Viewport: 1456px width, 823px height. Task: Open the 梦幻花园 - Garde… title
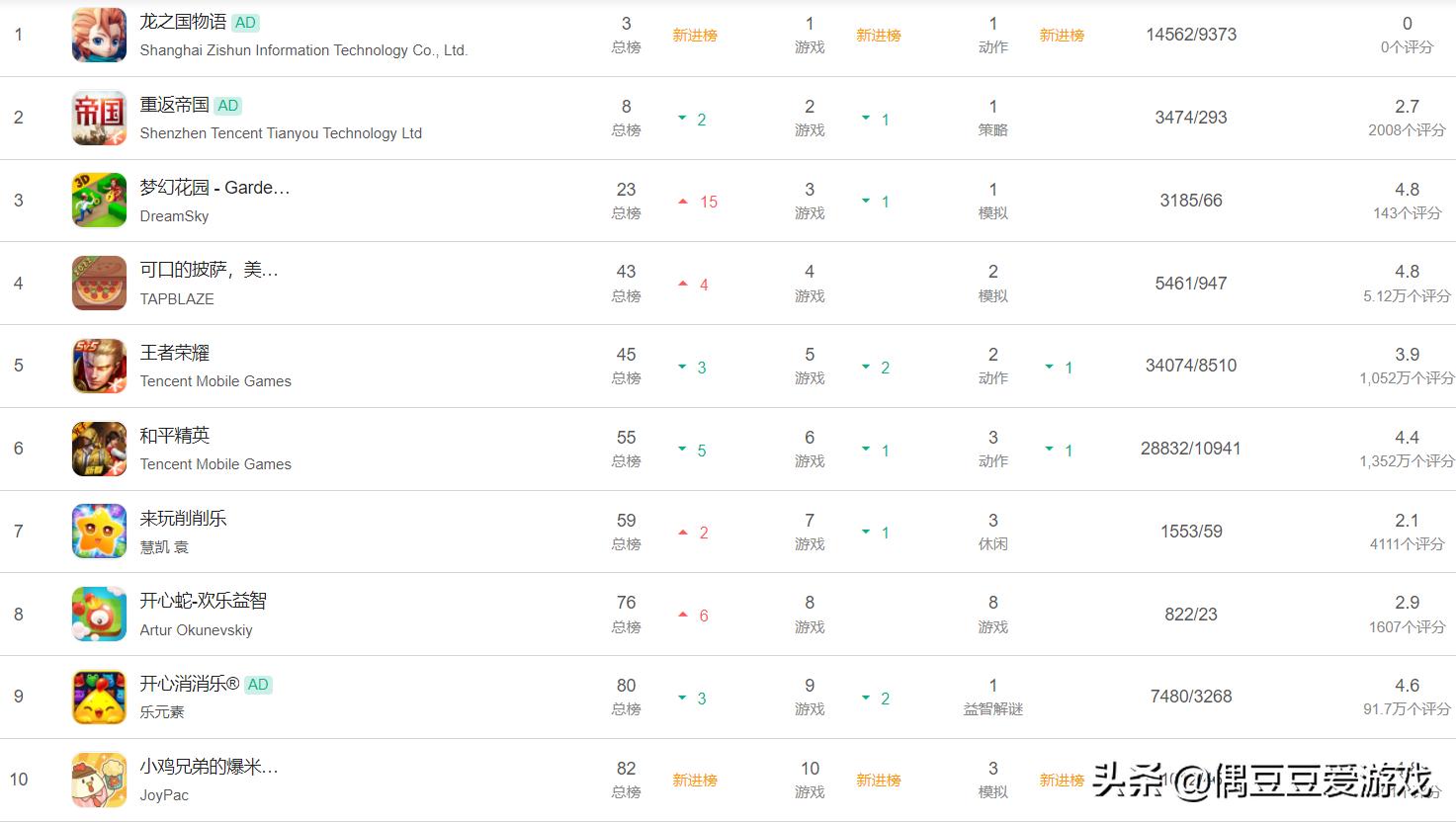214,188
